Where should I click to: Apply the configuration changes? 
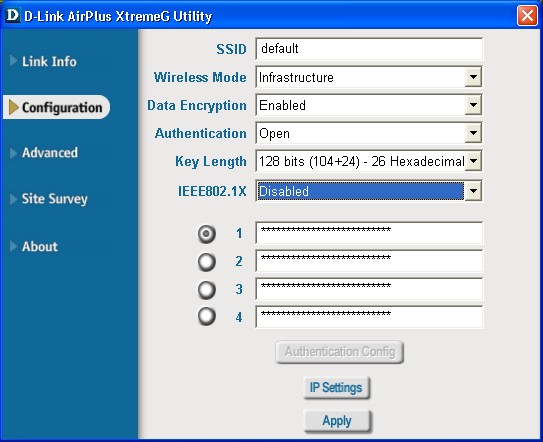point(337,421)
